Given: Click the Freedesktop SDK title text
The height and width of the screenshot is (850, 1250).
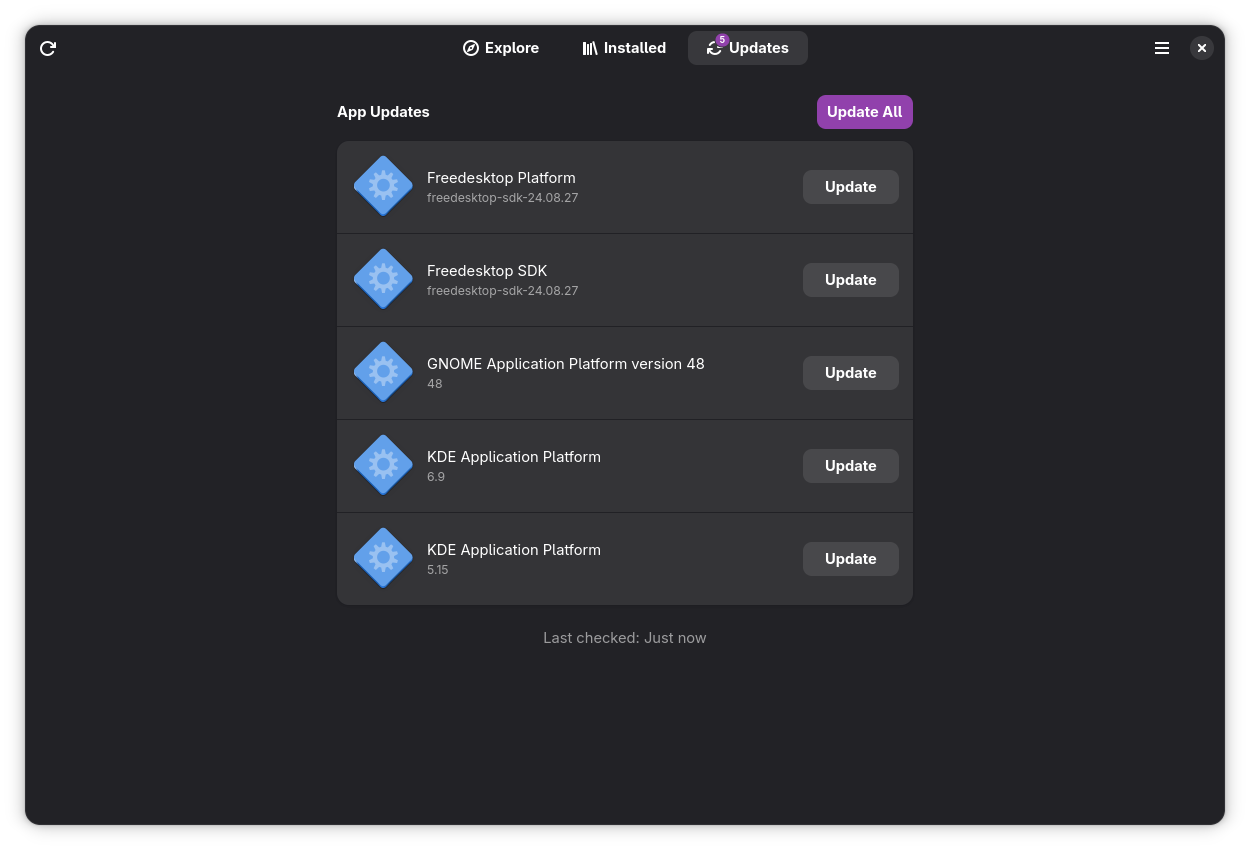Looking at the screenshot, I should coord(487,271).
